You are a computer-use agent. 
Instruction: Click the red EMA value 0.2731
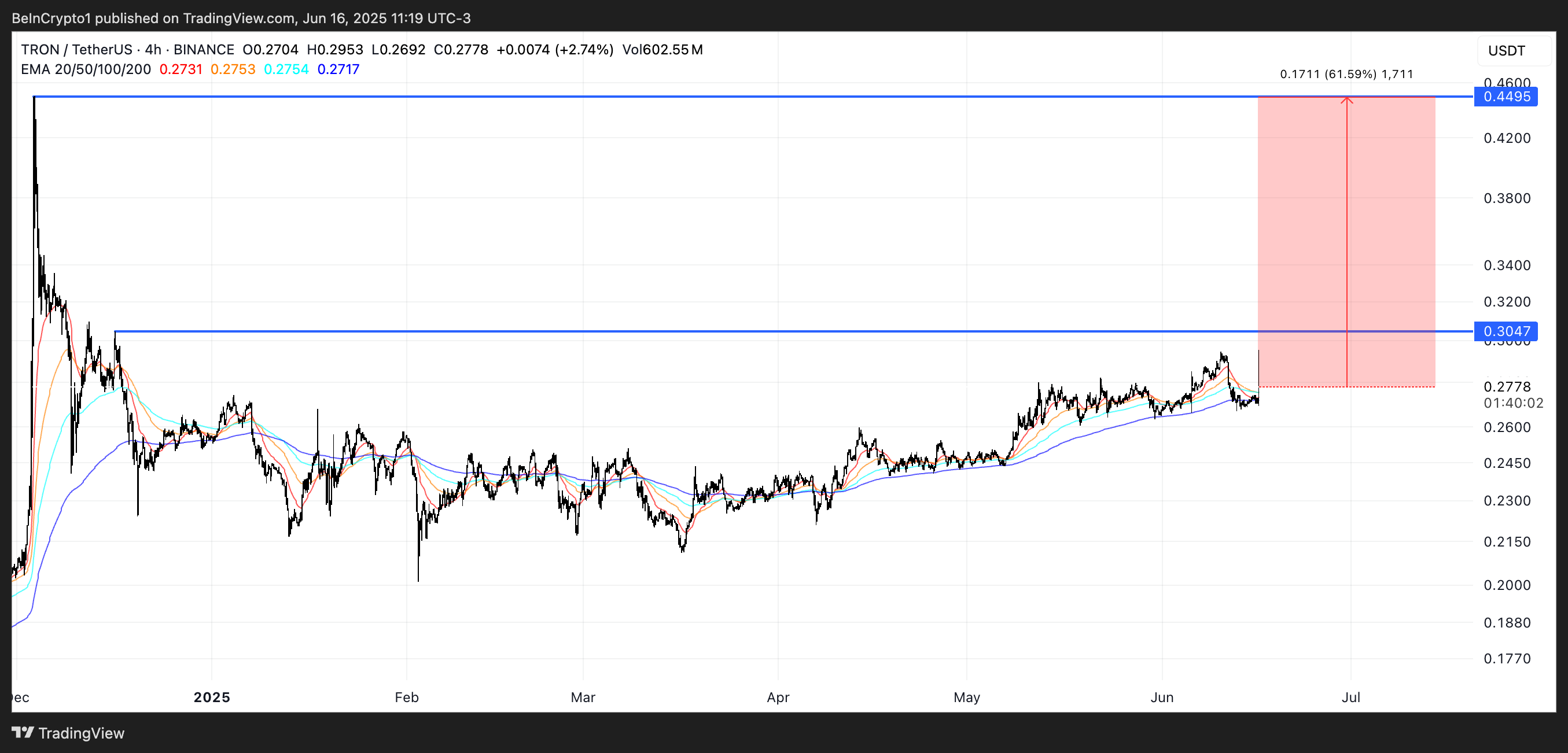[x=181, y=69]
